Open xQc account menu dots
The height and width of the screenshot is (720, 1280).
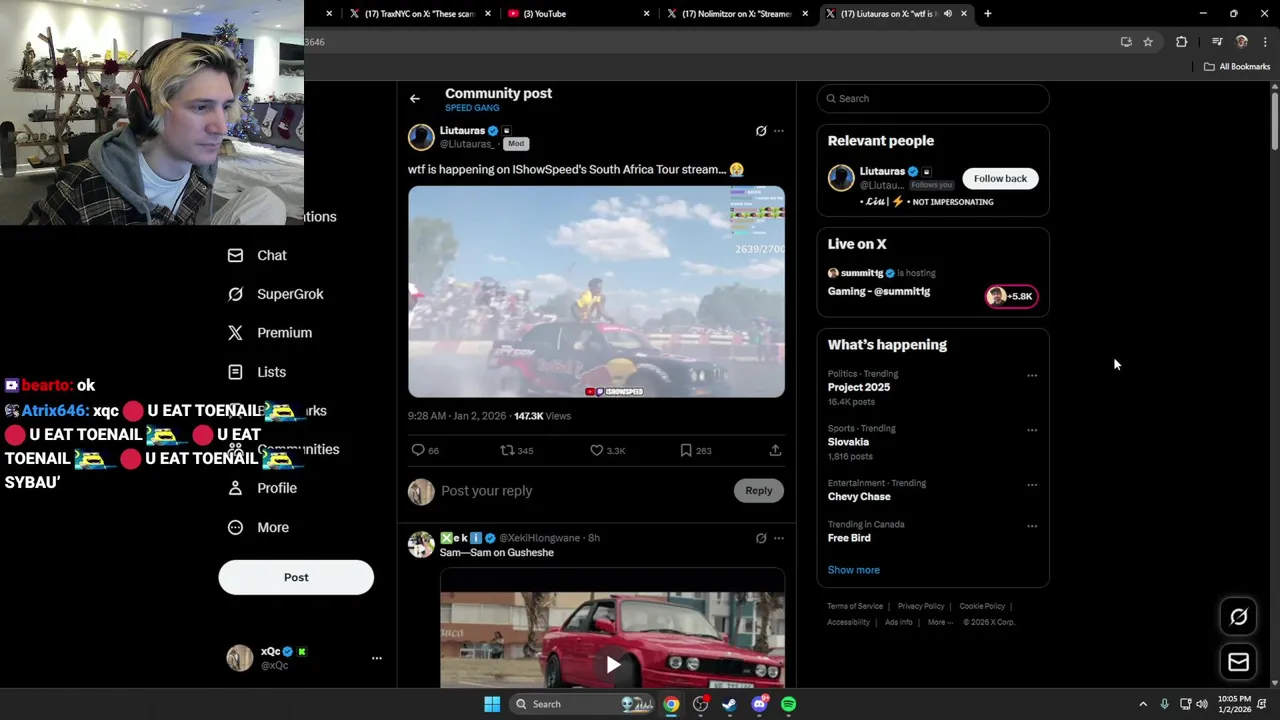tap(377, 658)
